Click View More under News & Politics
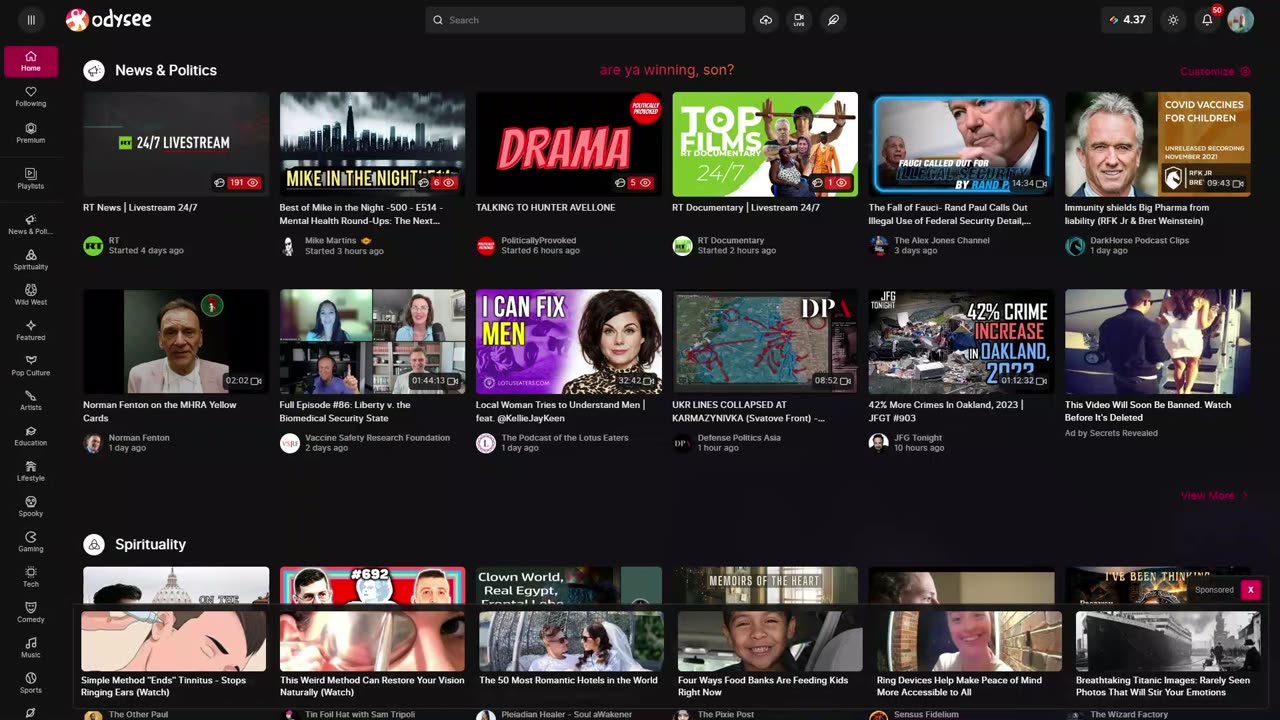 (1214, 495)
